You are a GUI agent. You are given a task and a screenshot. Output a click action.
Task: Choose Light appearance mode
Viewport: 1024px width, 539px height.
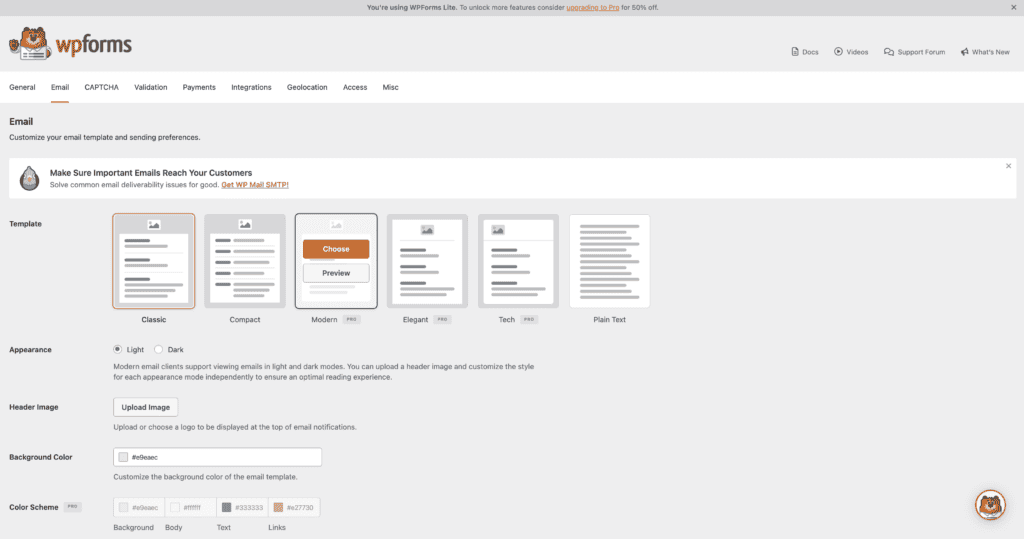click(x=118, y=350)
